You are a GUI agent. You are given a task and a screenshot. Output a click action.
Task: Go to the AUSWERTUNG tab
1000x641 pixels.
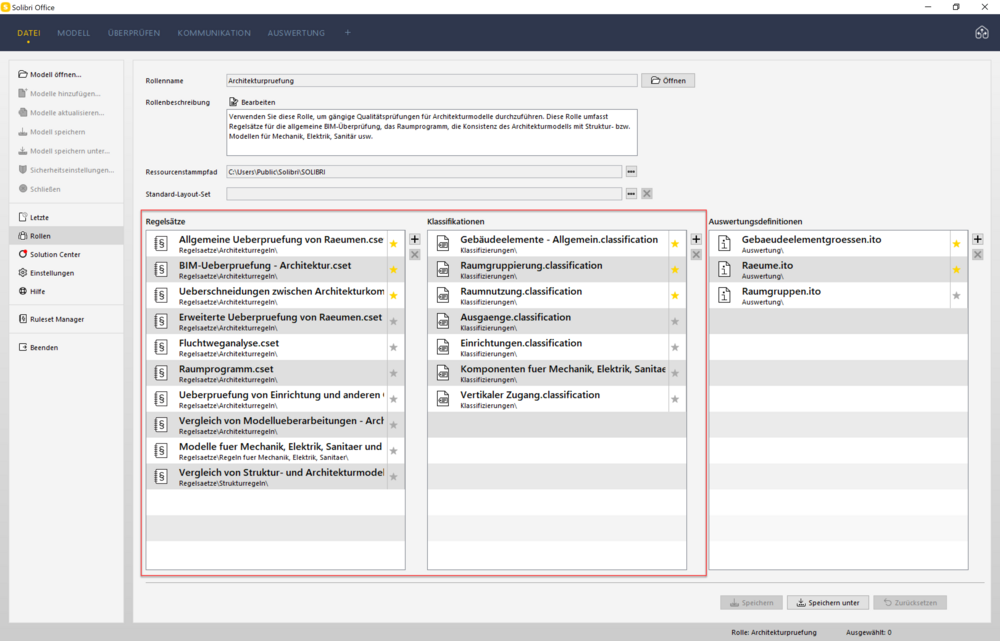click(x=296, y=33)
